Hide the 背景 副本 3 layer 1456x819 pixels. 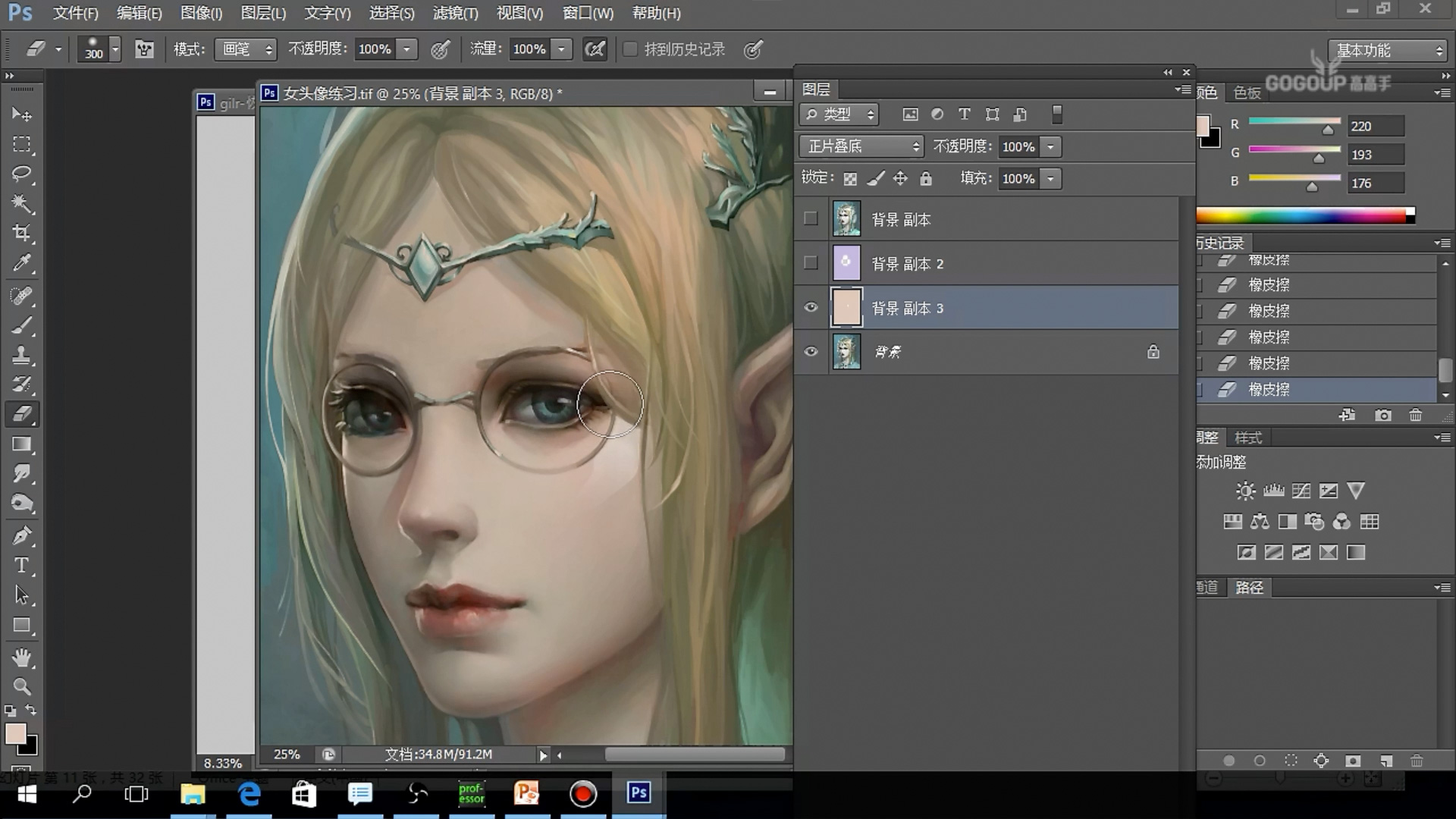[811, 307]
